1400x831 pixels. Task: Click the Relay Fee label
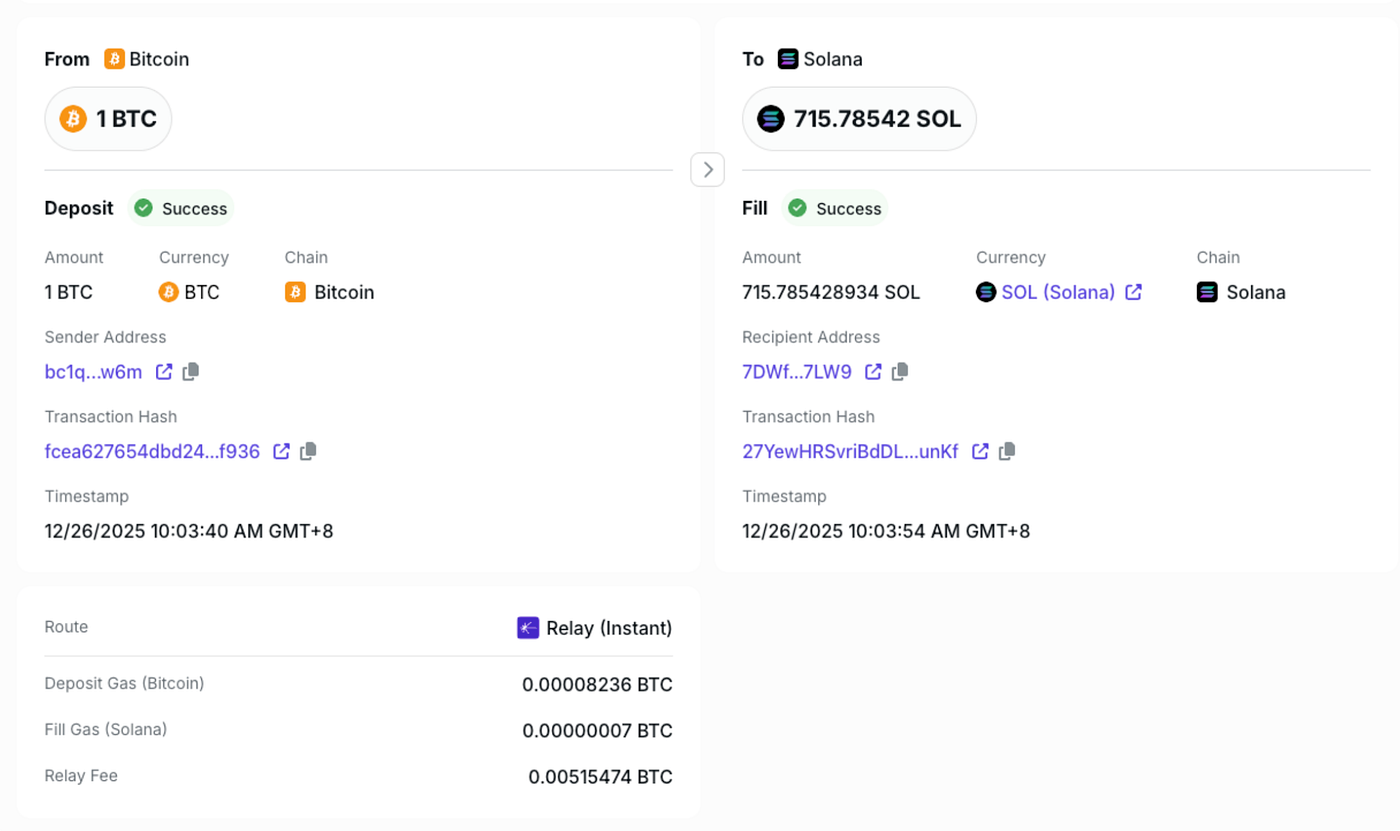pos(81,775)
